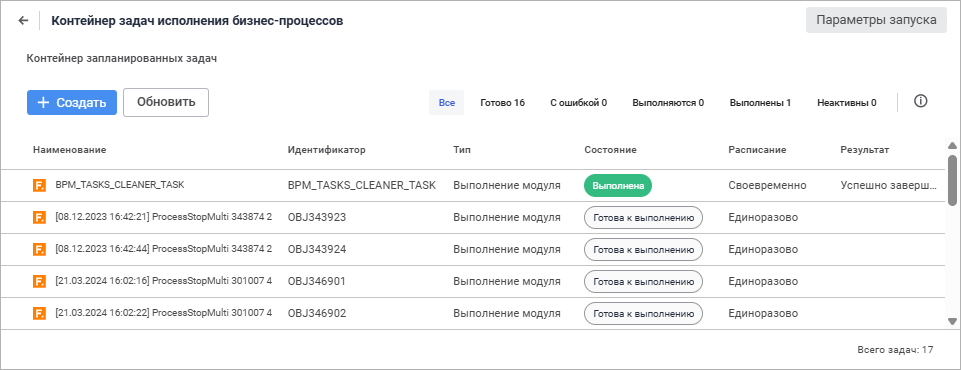Select the С ошибкой 0 filter tab
This screenshot has height=370, width=961.
[579, 102]
